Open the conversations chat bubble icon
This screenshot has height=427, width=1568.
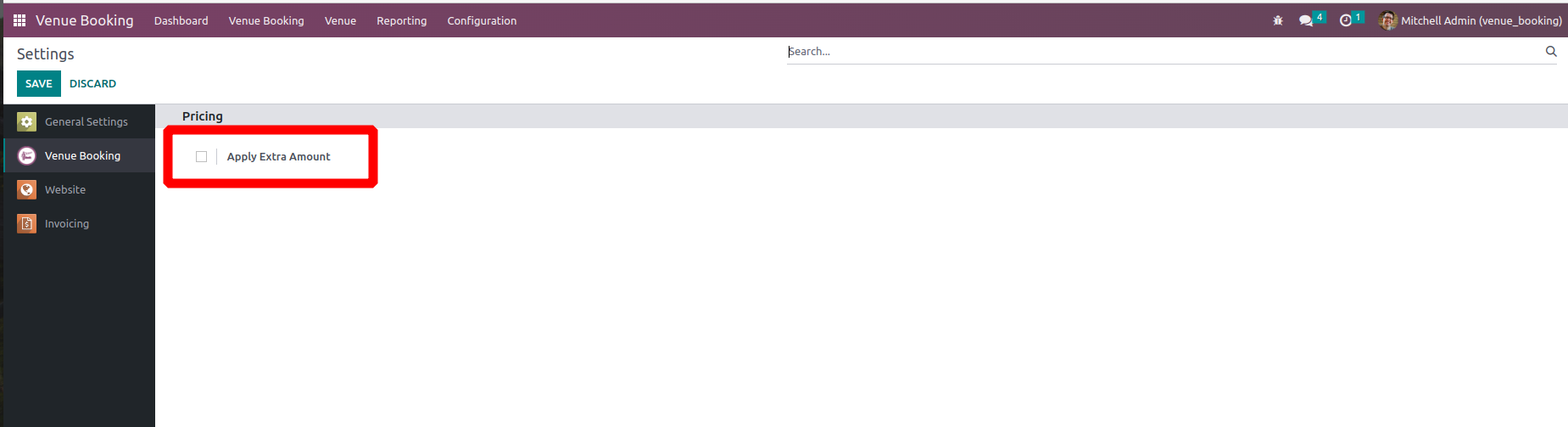click(x=1306, y=20)
